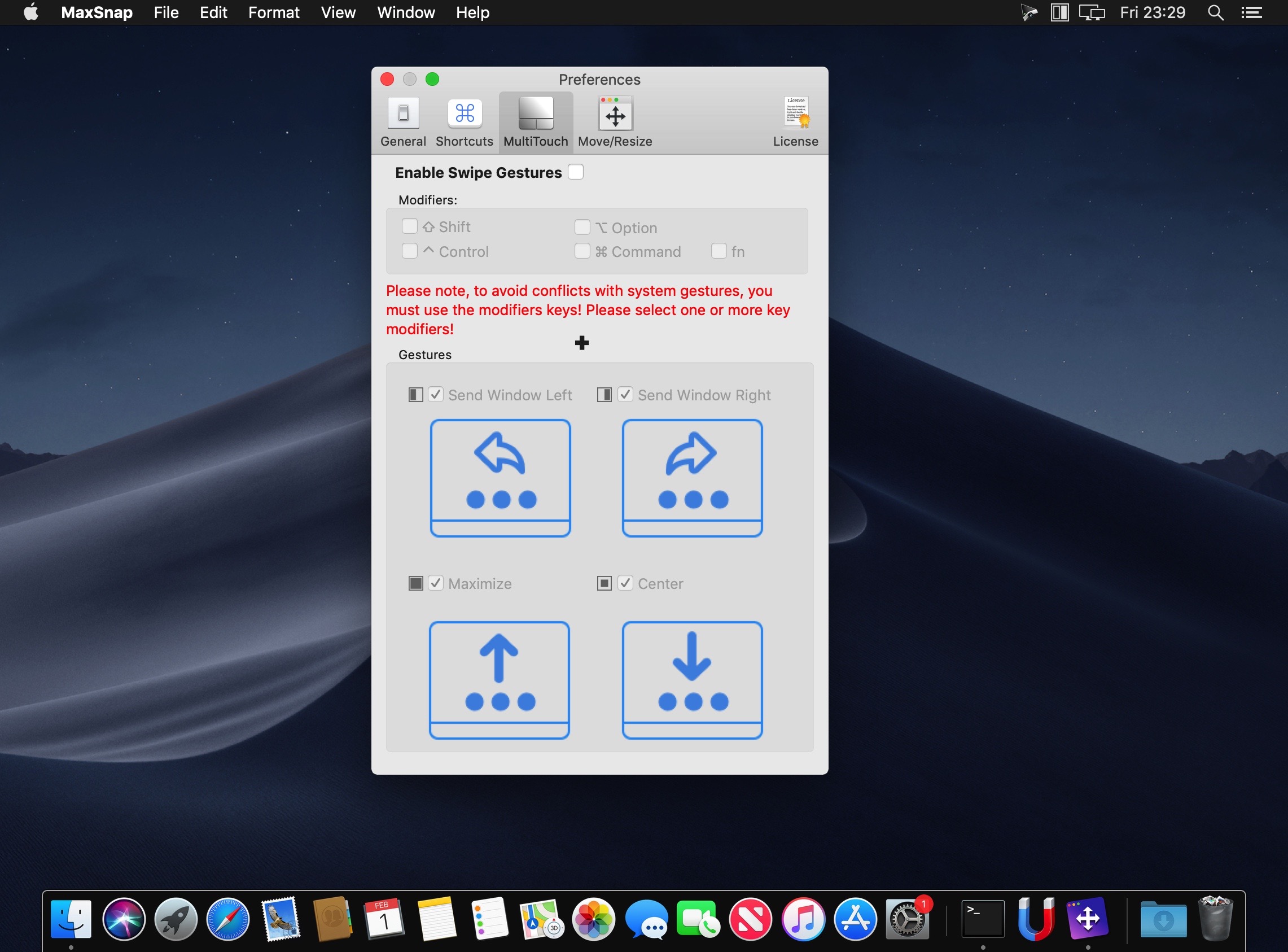The image size is (1288, 952).
Task: Check the Shift modifier checkbox
Action: click(x=410, y=226)
